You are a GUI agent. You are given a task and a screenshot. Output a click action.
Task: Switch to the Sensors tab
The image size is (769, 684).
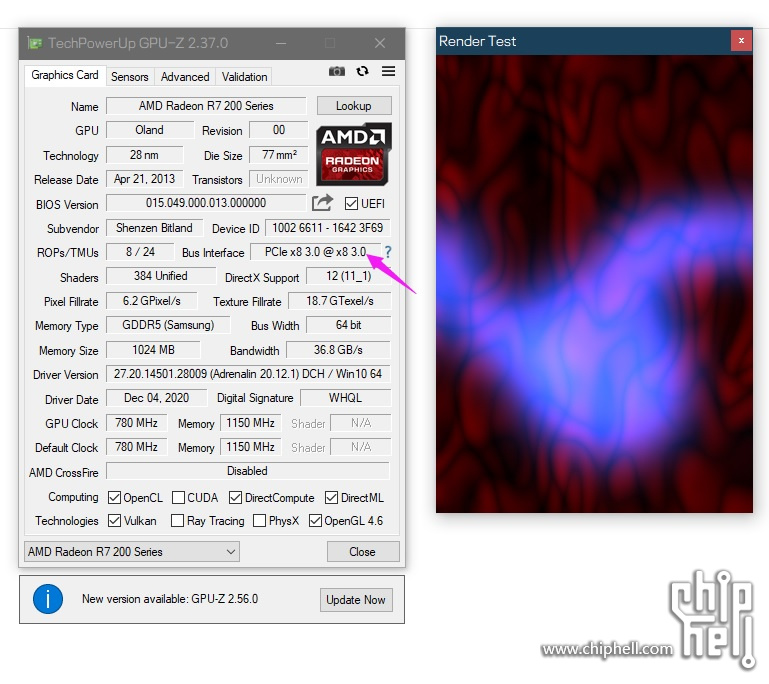pos(129,77)
